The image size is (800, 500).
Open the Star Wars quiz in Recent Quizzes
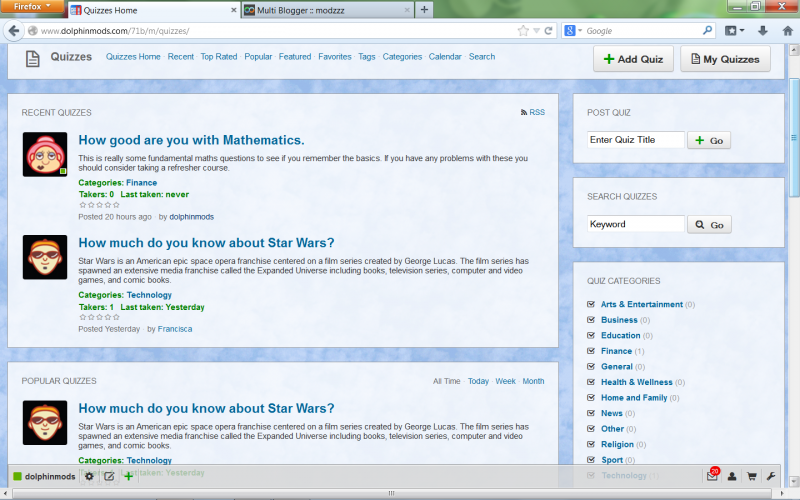(206, 243)
